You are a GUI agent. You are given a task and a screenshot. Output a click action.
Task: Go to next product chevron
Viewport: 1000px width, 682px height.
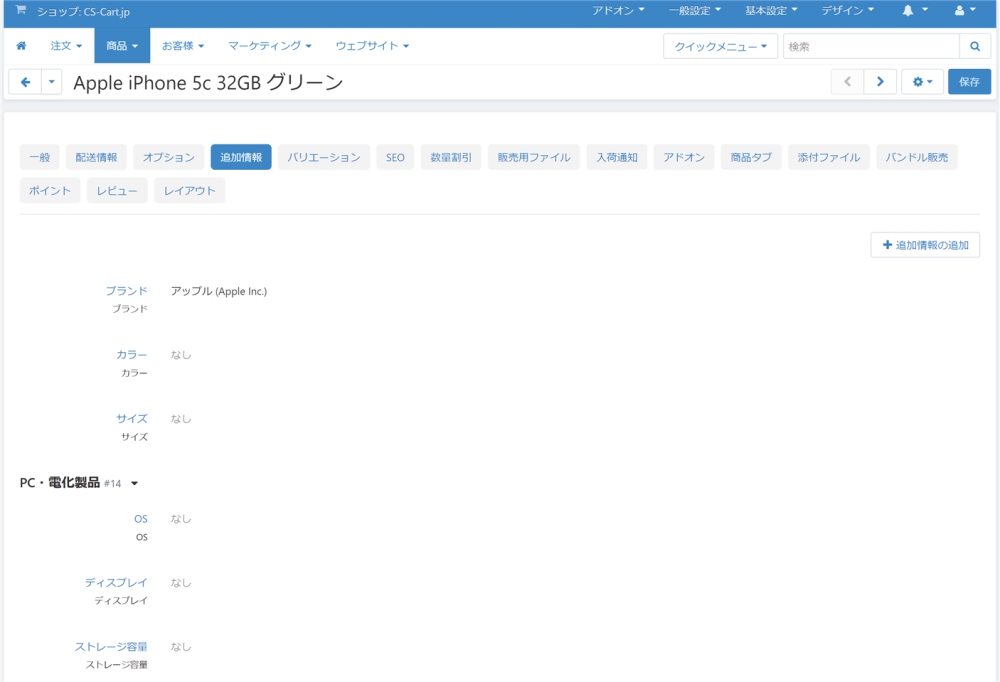[x=881, y=82]
